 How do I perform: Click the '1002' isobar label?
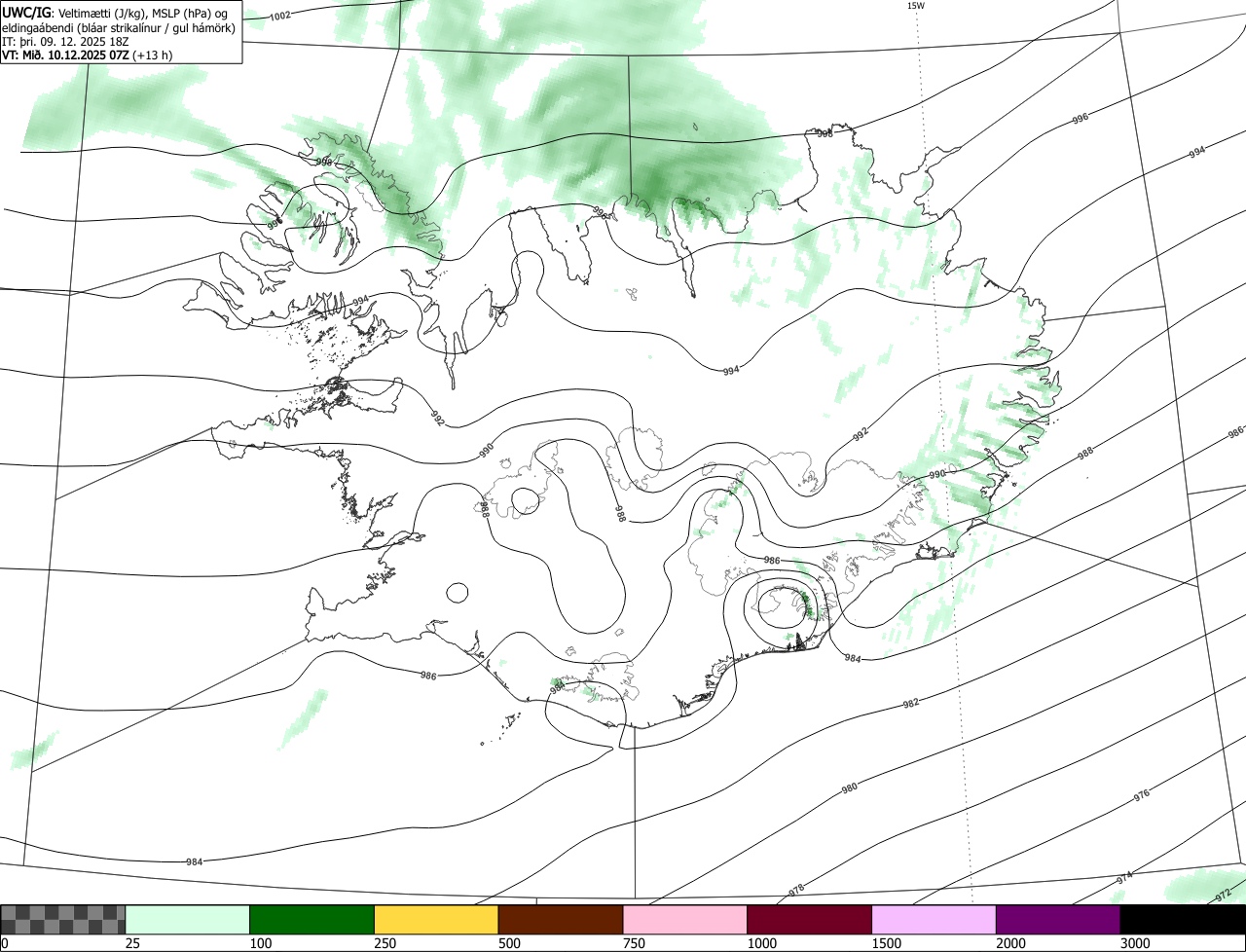click(x=280, y=16)
